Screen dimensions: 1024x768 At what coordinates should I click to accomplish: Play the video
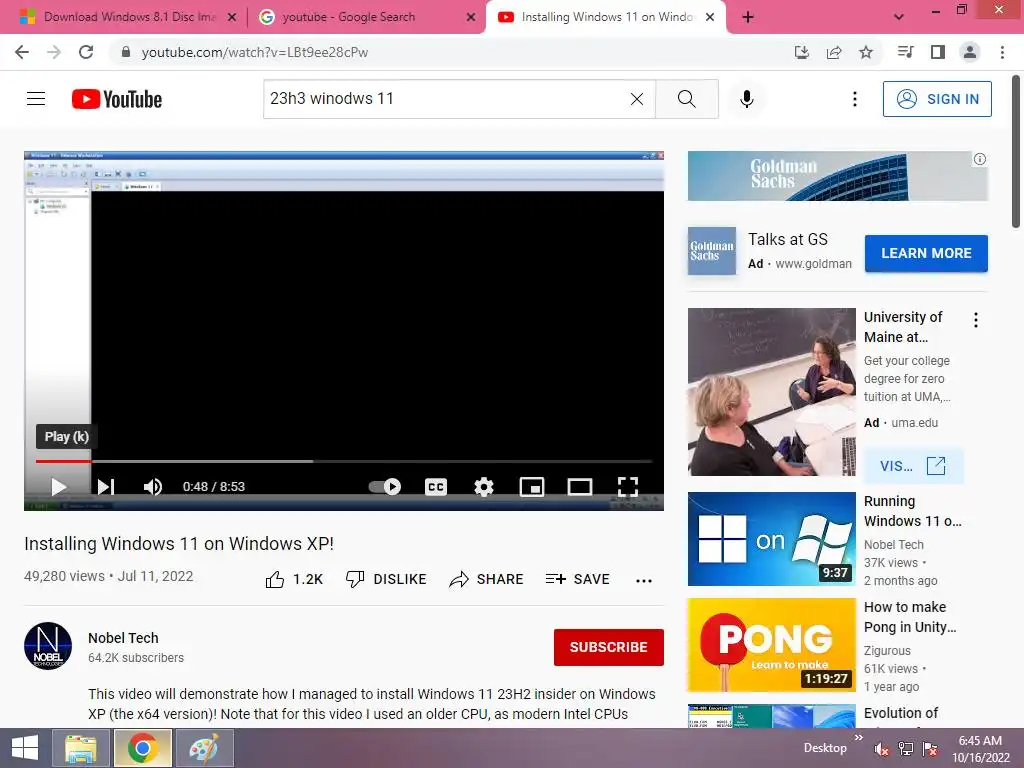click(x=59, y=487)
